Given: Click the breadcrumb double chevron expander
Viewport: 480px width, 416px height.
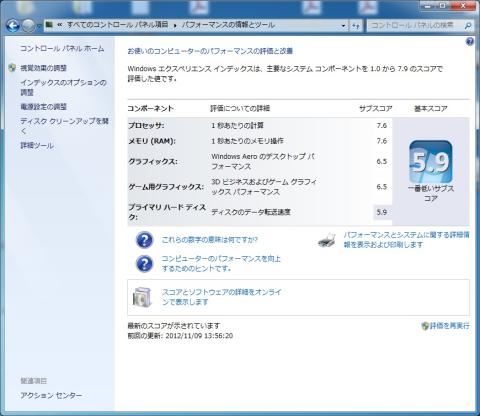Looking at the screenshot, I should coord(60,25).
